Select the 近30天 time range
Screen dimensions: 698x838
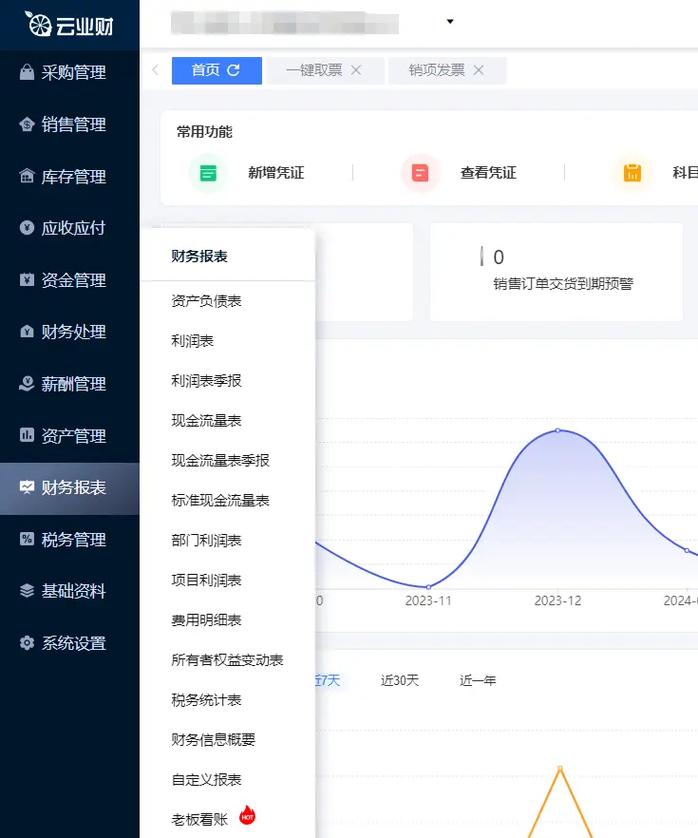point(400,680)
